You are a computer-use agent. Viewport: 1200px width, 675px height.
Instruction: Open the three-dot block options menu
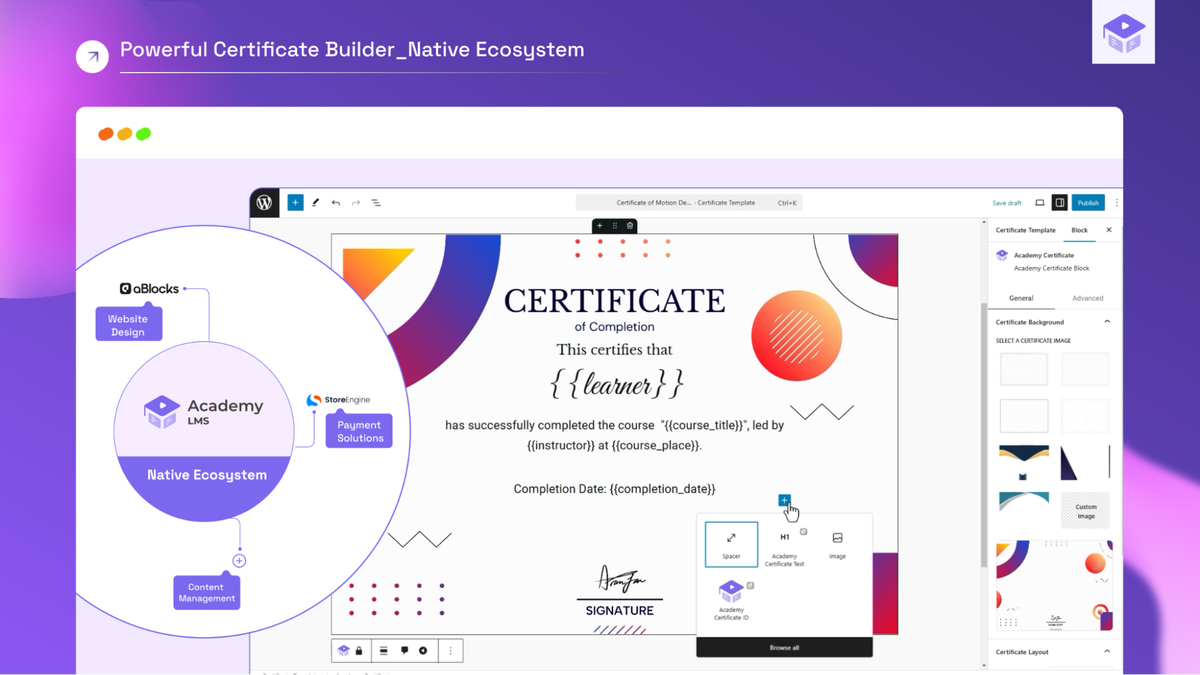point(450,651)
